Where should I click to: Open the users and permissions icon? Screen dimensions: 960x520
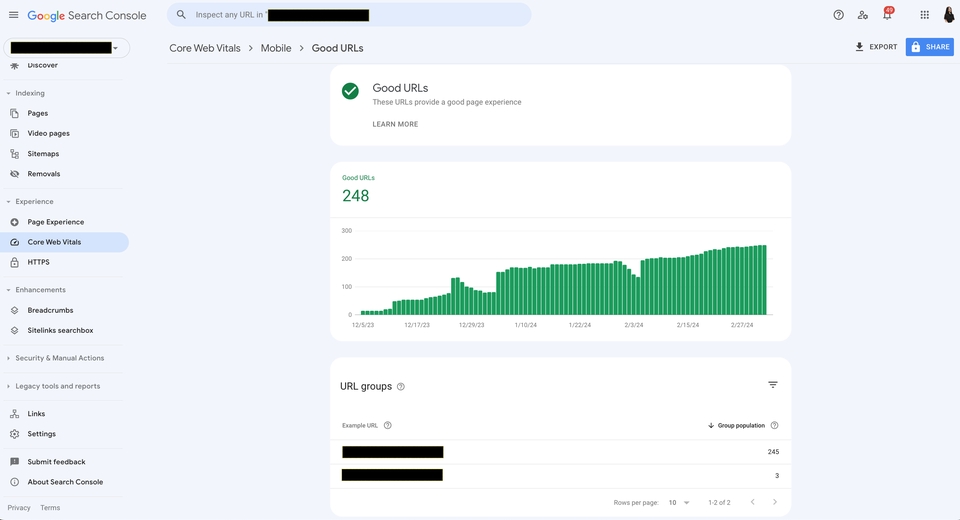click(862, 15)
